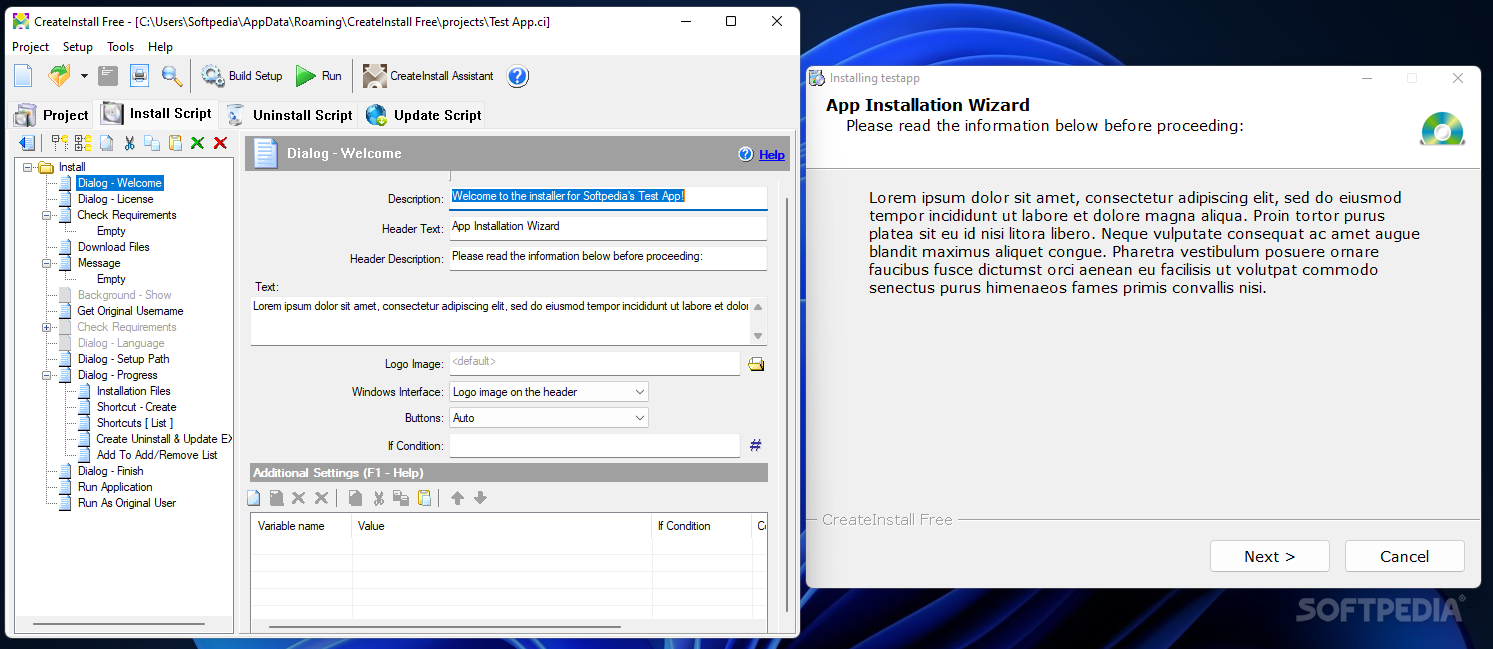This screenshot has width=1493, height=649.
Task: Open project using the folder icon
Action: tap(59, 76)
